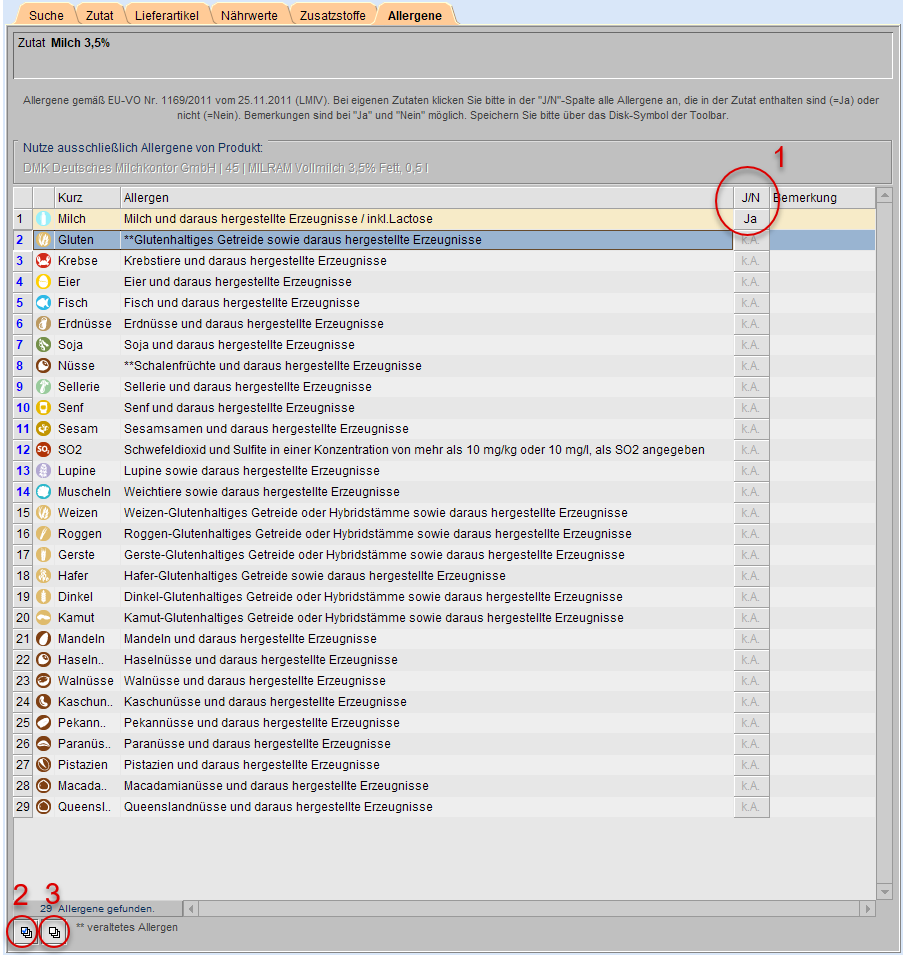Click horizontal scrollbar left arrow
This screenshot has height=955, width=903.
(191, 909)
